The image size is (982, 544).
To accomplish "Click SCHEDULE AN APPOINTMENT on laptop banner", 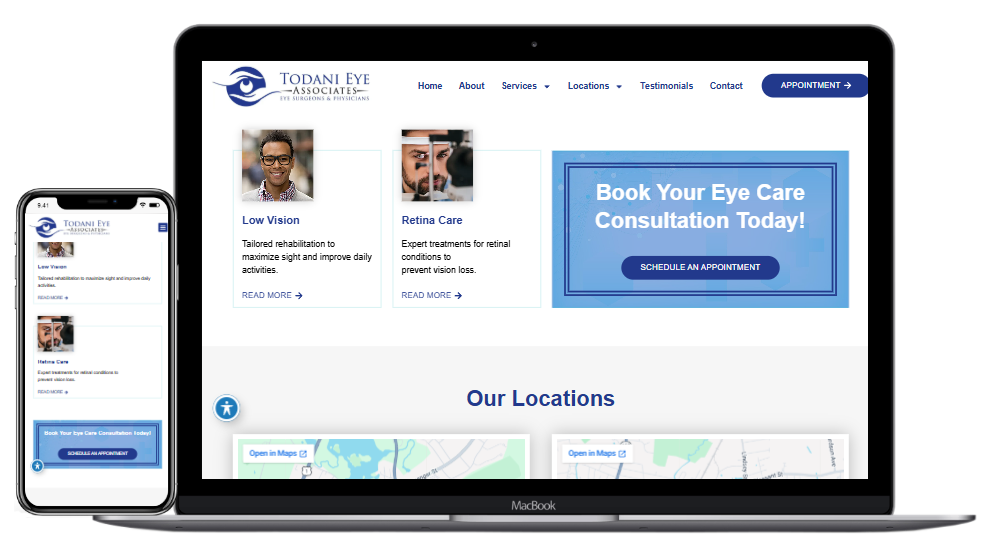I will point(700,267).
